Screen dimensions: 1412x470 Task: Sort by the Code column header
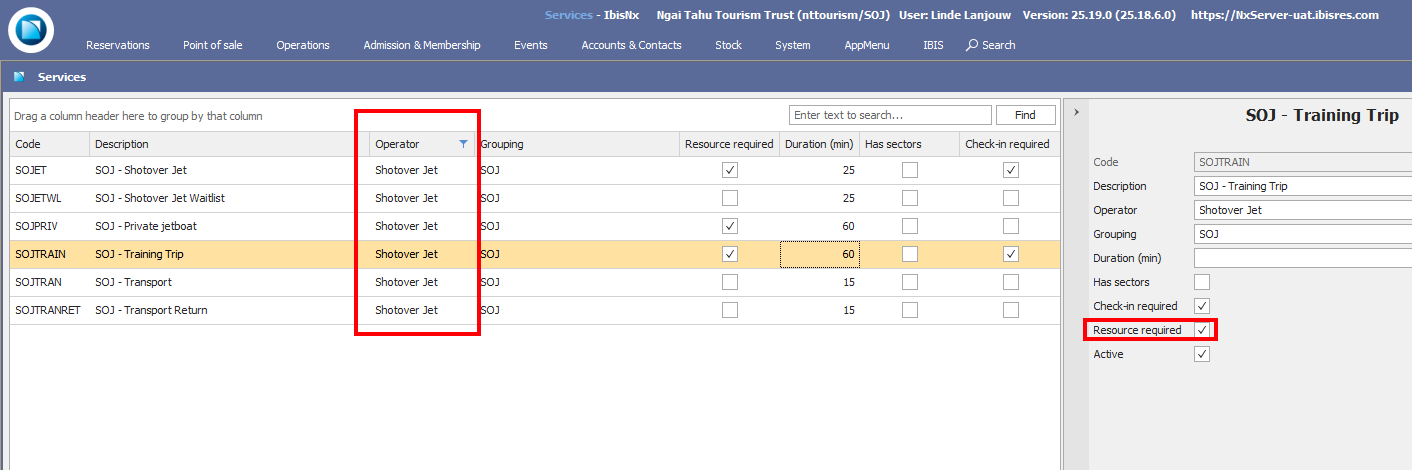coord(50,144)
